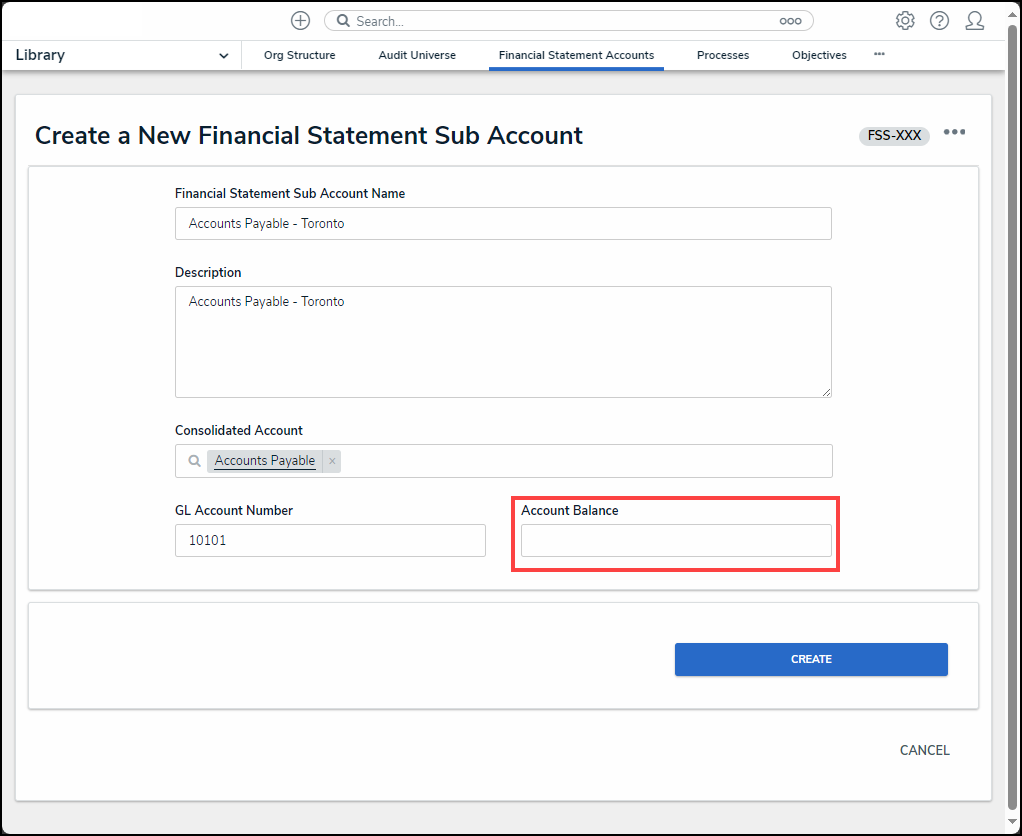The image size is (1022, 836).
Task: Open the help question mark icon
Action: [939, 21]
